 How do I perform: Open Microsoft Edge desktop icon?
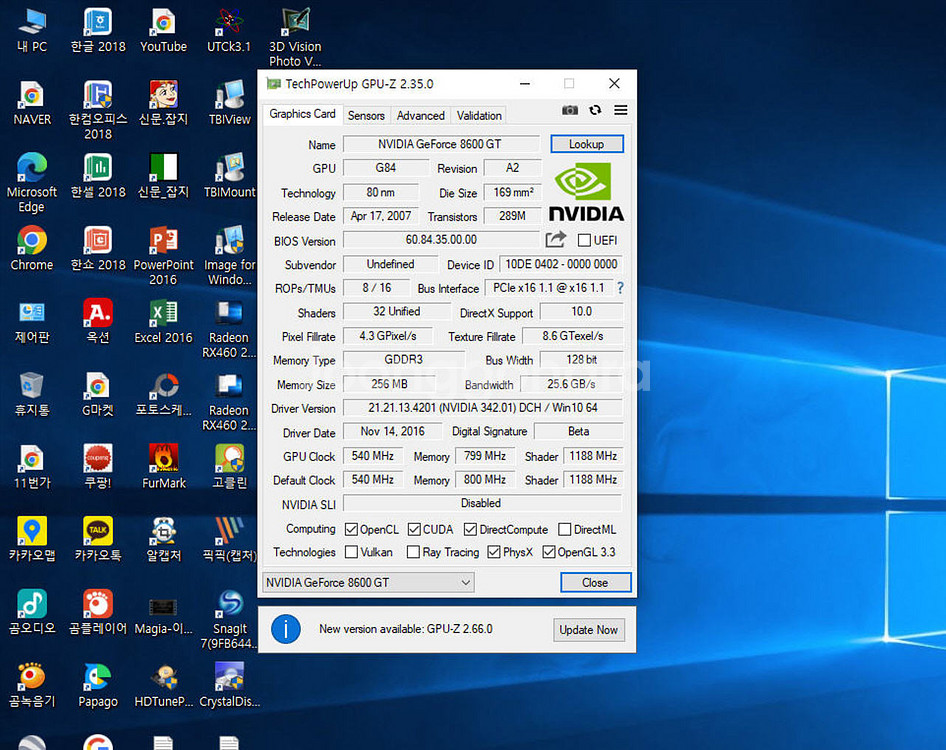tap(32, 183)
